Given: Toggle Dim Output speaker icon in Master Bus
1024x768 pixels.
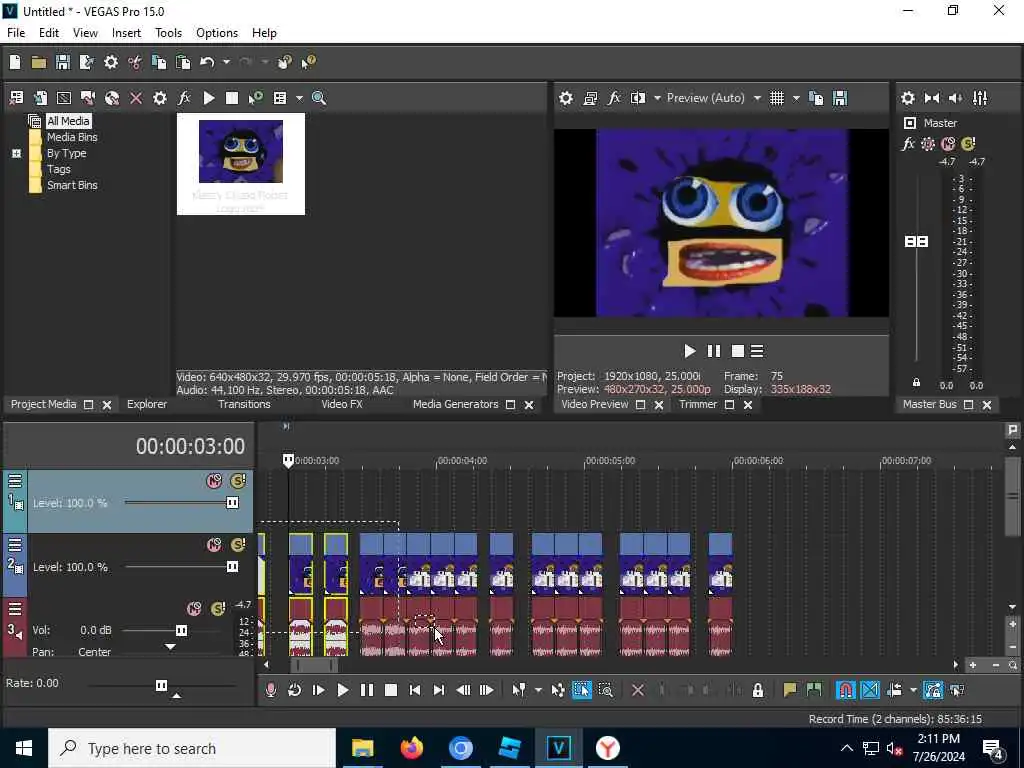Looking at the screenshot, I should point(955,98).
